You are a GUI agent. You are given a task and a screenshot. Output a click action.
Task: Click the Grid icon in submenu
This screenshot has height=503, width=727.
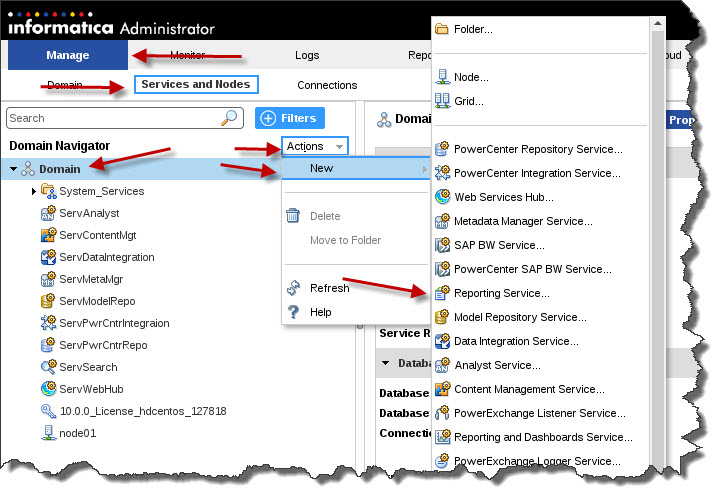point(442,101)
